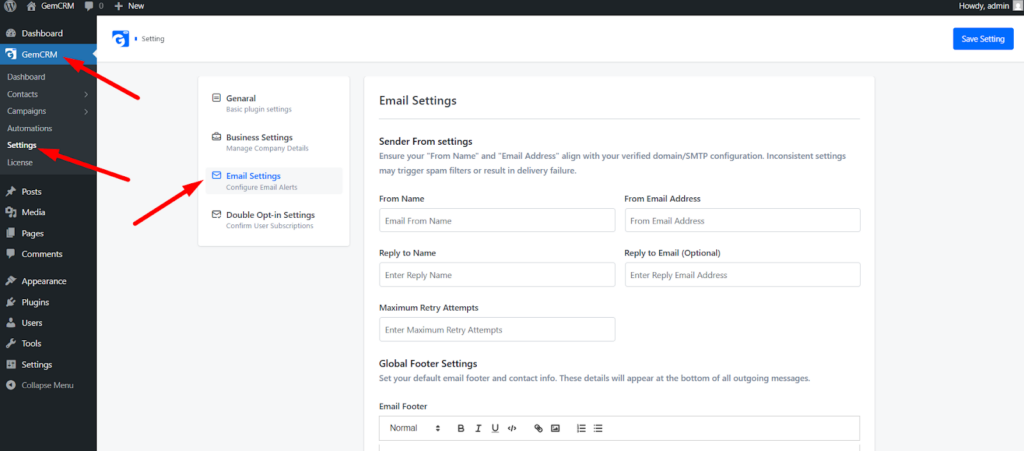Open GemCRM Settings submenu link

[x=22, y=145]
